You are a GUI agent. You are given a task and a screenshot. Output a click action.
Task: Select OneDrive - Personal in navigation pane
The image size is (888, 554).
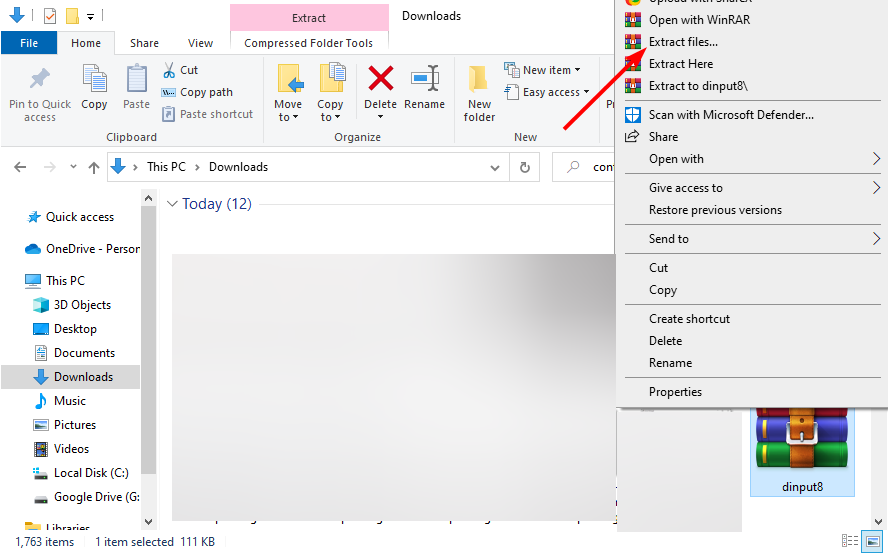83,249
